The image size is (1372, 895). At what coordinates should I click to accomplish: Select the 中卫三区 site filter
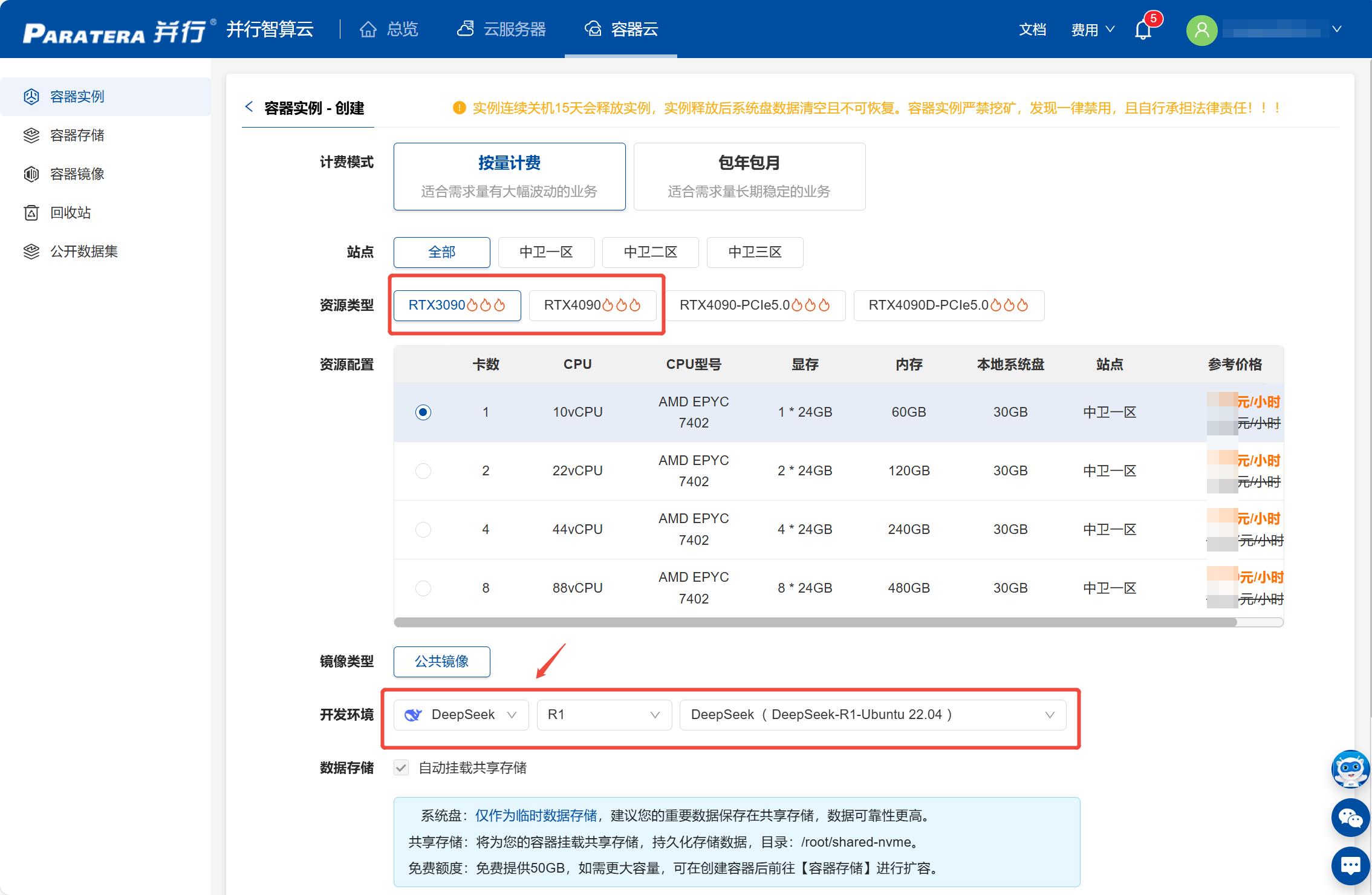[x=755, y=252]
